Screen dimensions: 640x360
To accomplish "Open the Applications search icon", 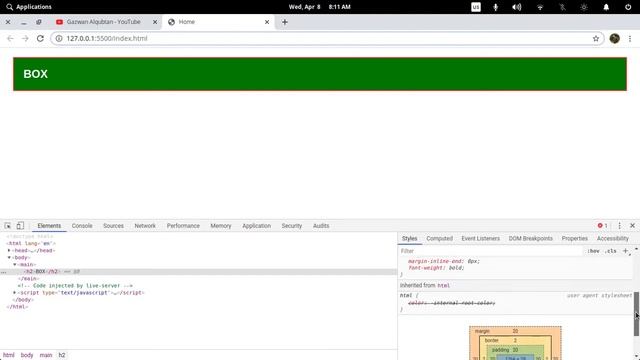I will pos(9,7).
